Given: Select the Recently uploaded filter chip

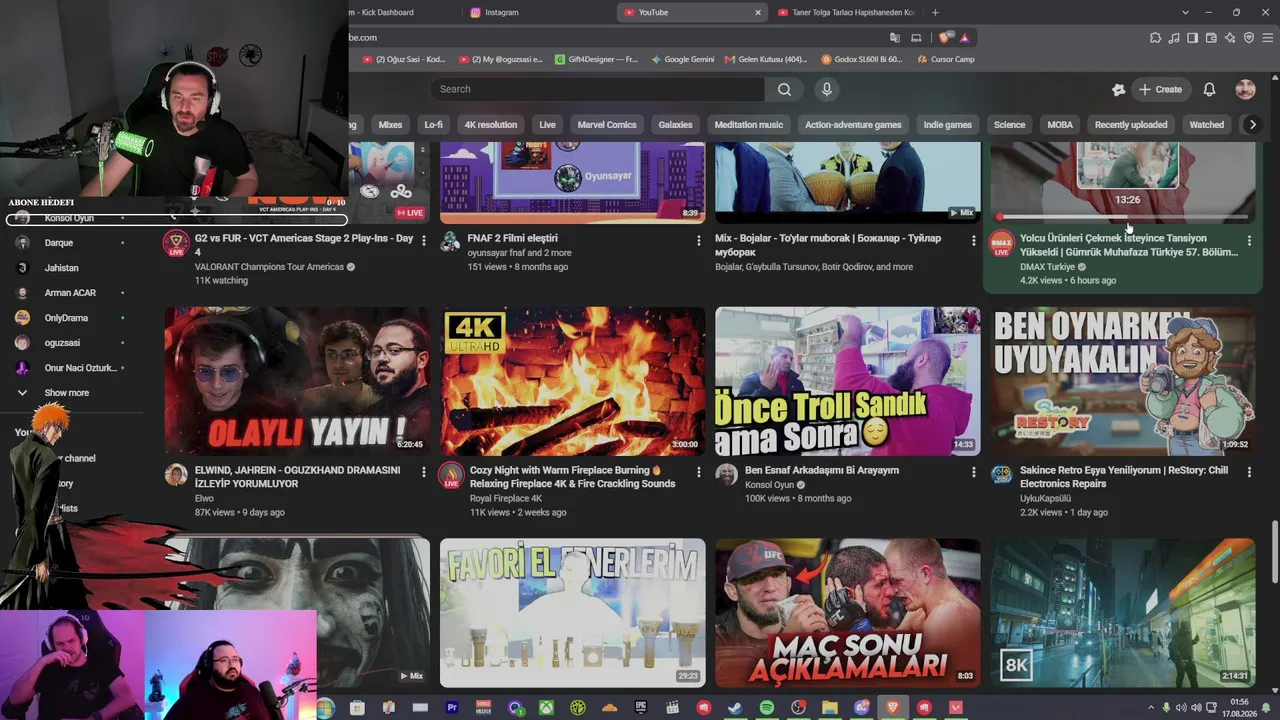Looking at the screenshot, I should pyautogui.click(x=1131, y=125).
